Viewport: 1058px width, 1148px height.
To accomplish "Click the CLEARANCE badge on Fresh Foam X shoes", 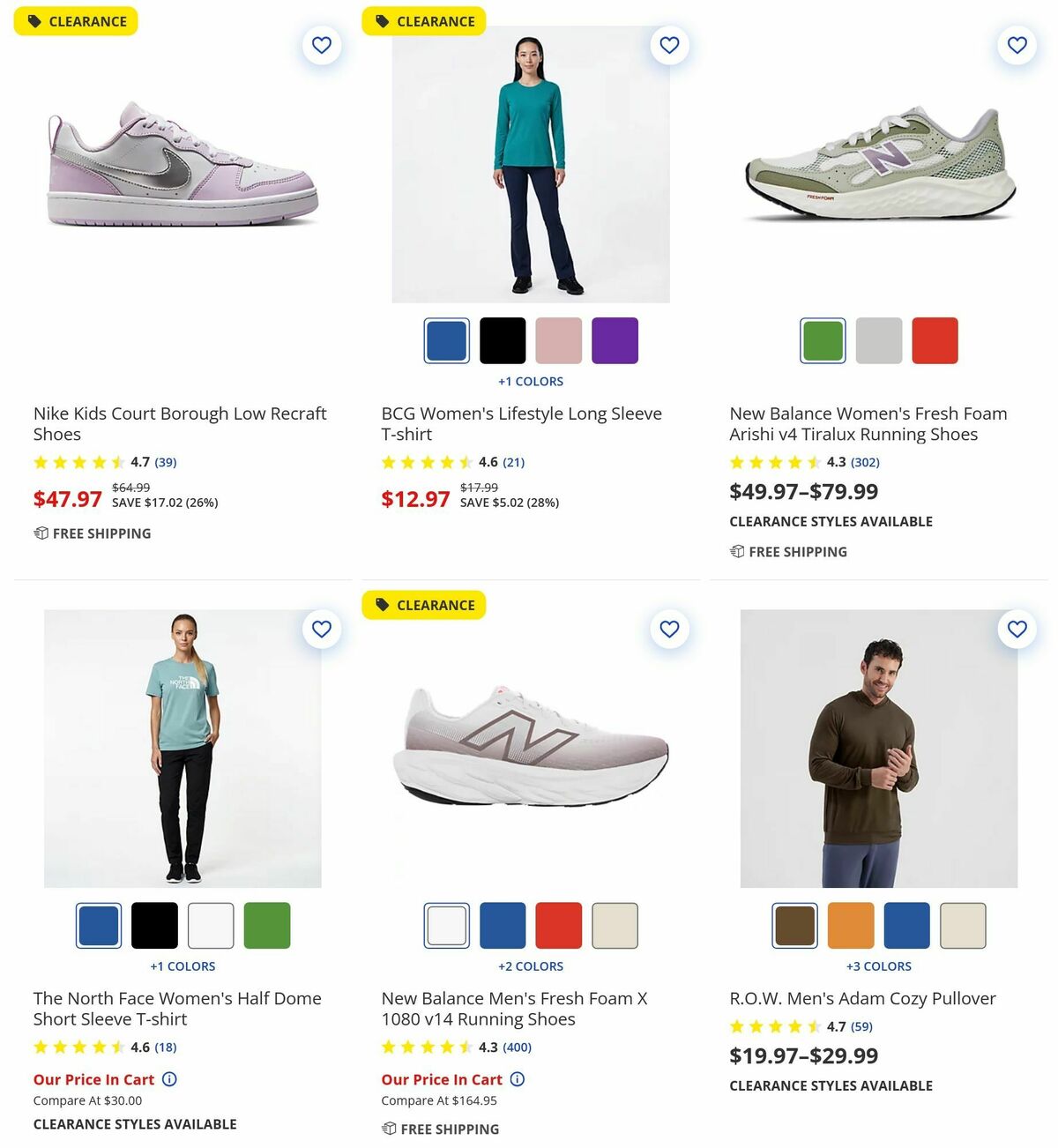I will coord(424,605).
